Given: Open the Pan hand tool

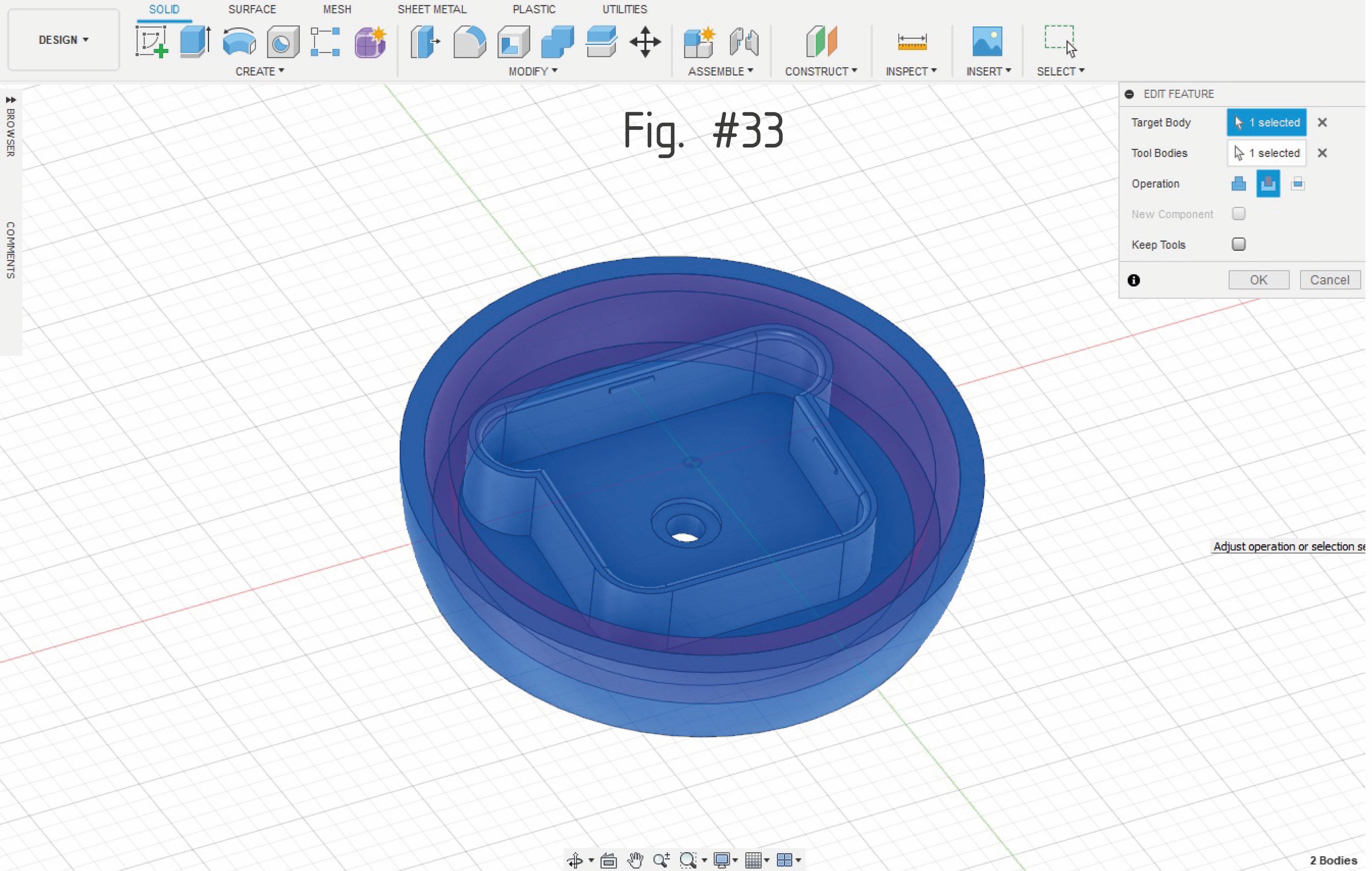Looking at the screenshot, I should tap(635, 860).
